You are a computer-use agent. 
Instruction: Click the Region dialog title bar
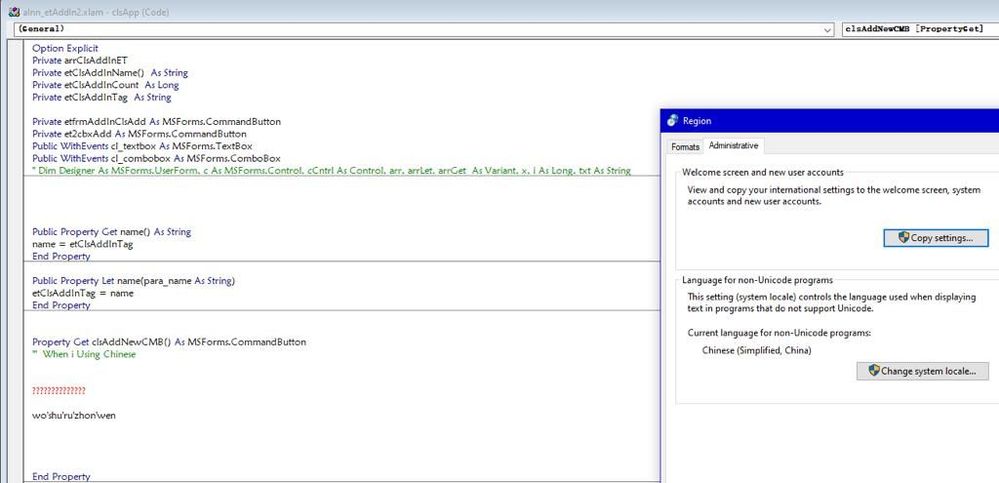pyautogui.click(x=830, y=120)
